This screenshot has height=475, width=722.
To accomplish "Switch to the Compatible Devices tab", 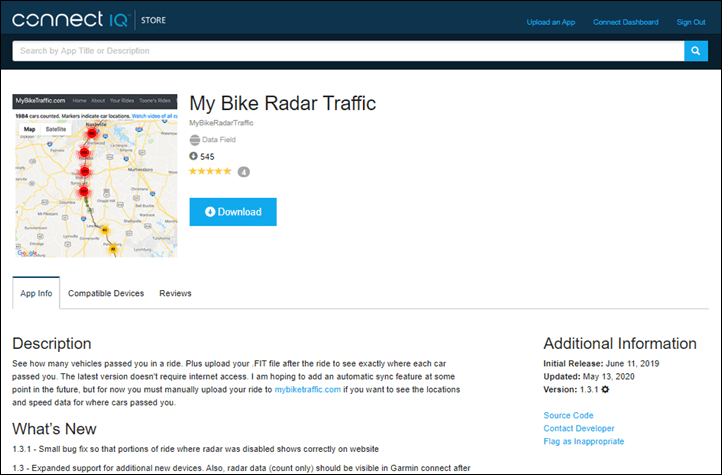I will coord(106,293).
